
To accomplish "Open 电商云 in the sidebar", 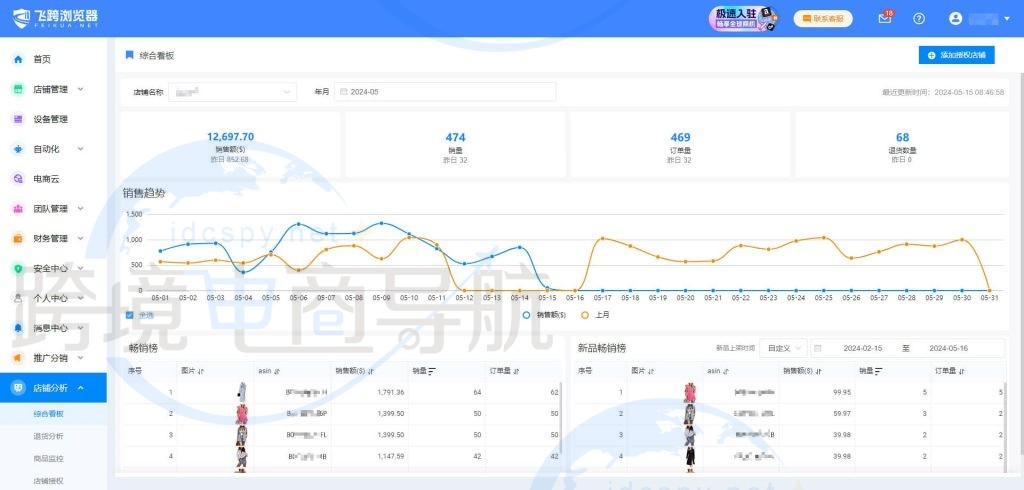I will [x=46, y=179].
